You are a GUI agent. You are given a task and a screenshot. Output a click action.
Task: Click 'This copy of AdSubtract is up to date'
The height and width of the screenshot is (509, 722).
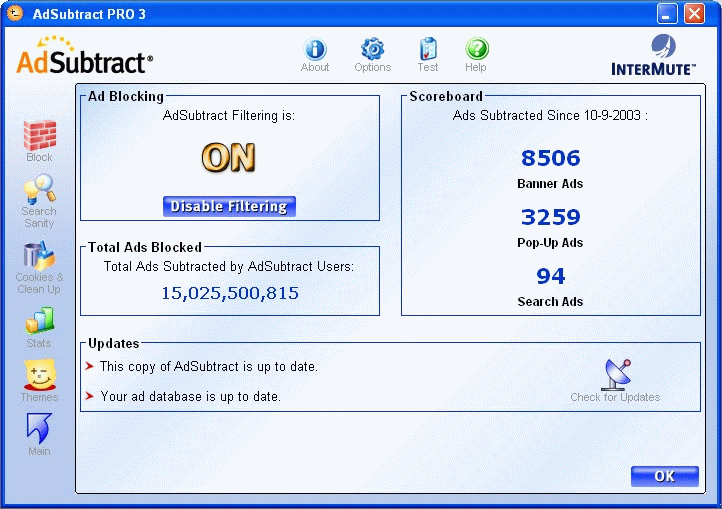tap(209, 367)
